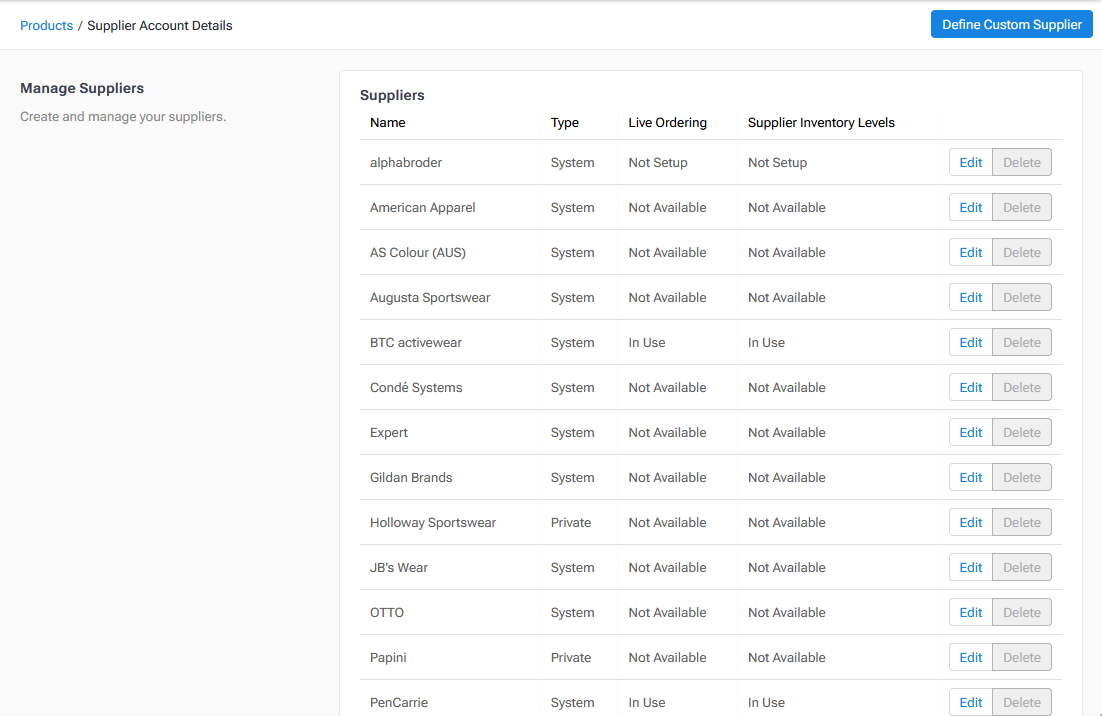1102x716 pixels.
Task: Edit the PenCarrie supplier
Action: tap(969, 702)
